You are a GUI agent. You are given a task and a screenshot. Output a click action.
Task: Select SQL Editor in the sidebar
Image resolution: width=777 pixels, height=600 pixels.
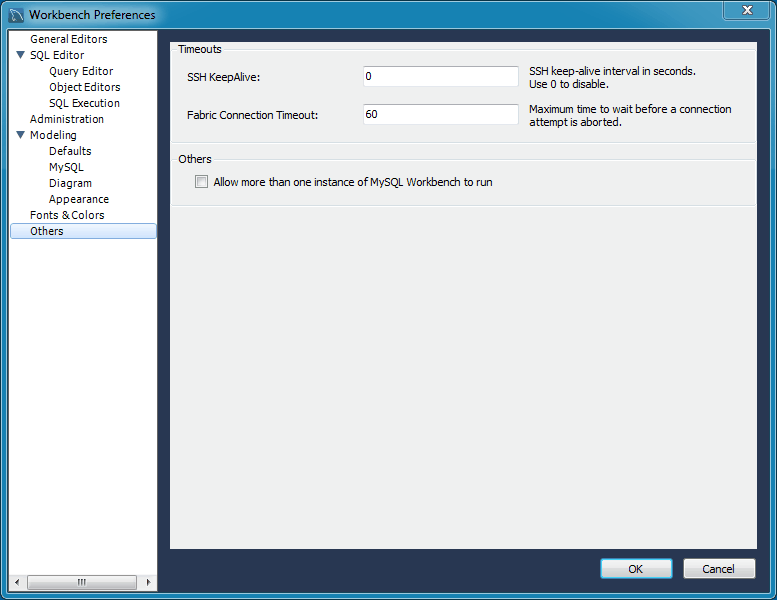(57, 55)
